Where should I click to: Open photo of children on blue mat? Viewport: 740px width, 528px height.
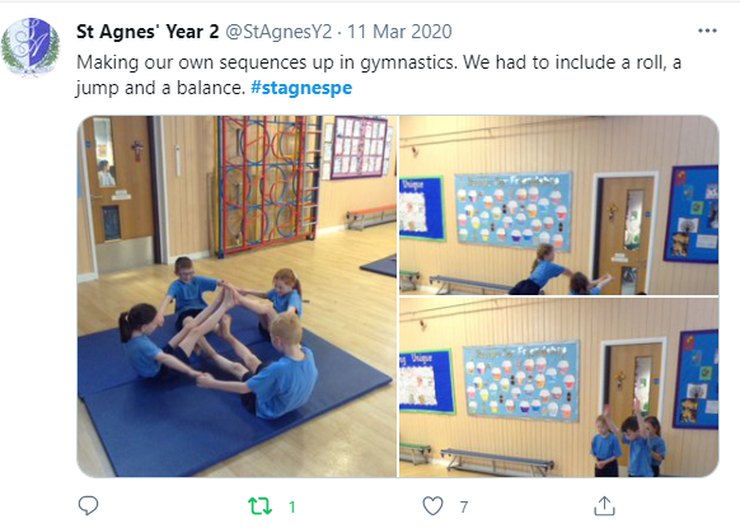(237, 296)
